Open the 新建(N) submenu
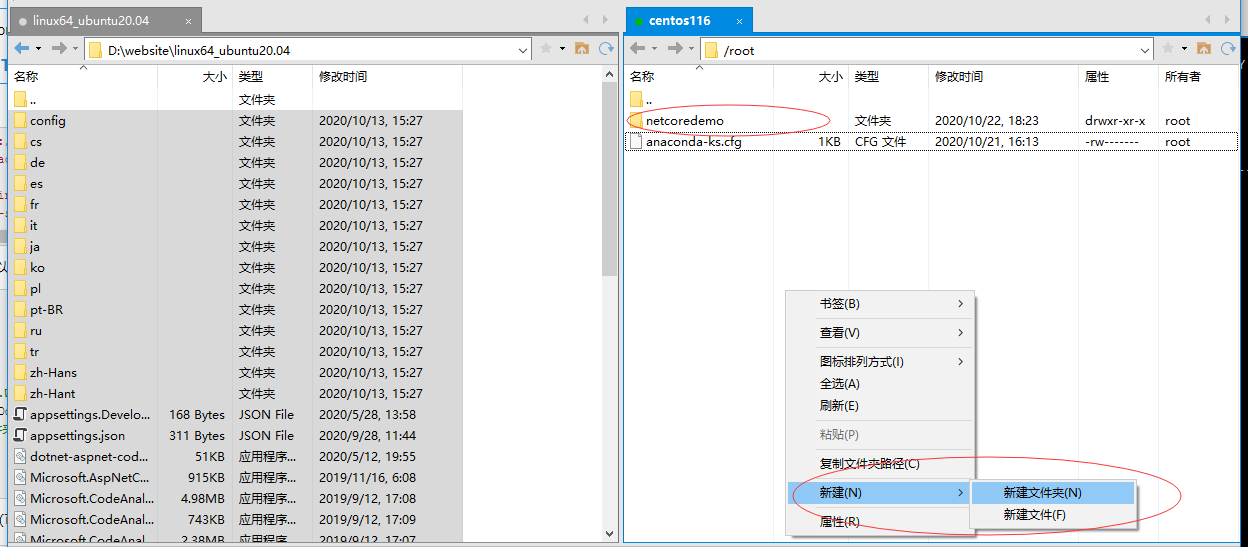 (880, 493)
